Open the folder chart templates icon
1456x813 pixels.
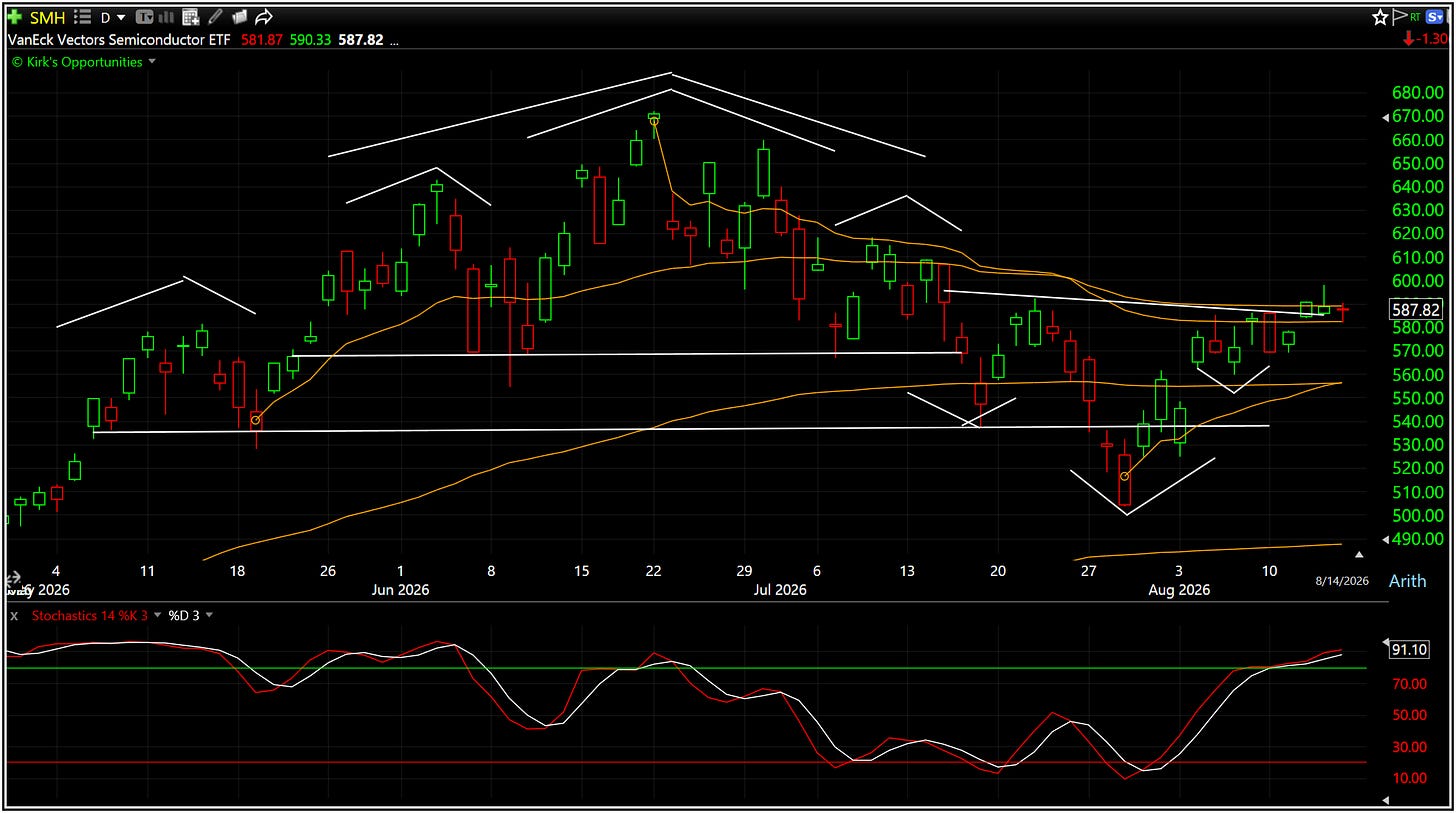239,17
